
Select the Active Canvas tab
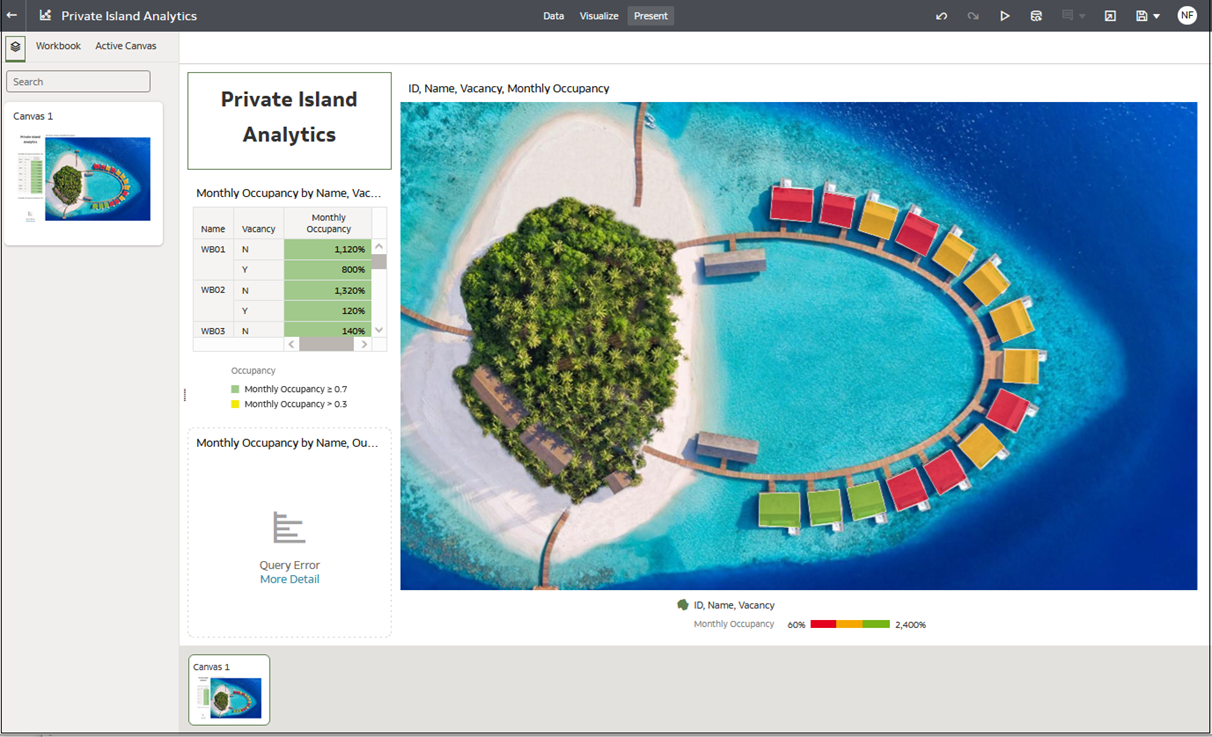(126, 46)
